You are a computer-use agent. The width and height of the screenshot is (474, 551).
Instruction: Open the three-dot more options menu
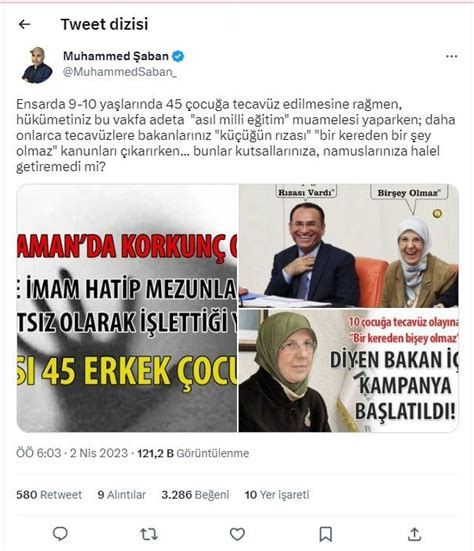451,56
